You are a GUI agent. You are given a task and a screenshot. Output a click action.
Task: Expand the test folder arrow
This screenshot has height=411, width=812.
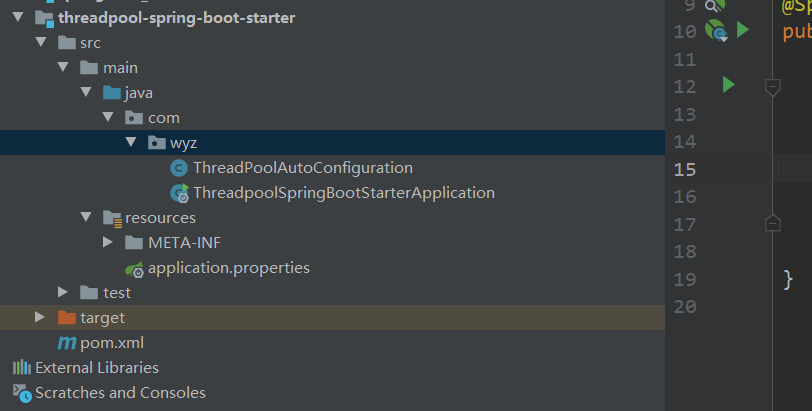click(x=63, y=293)
